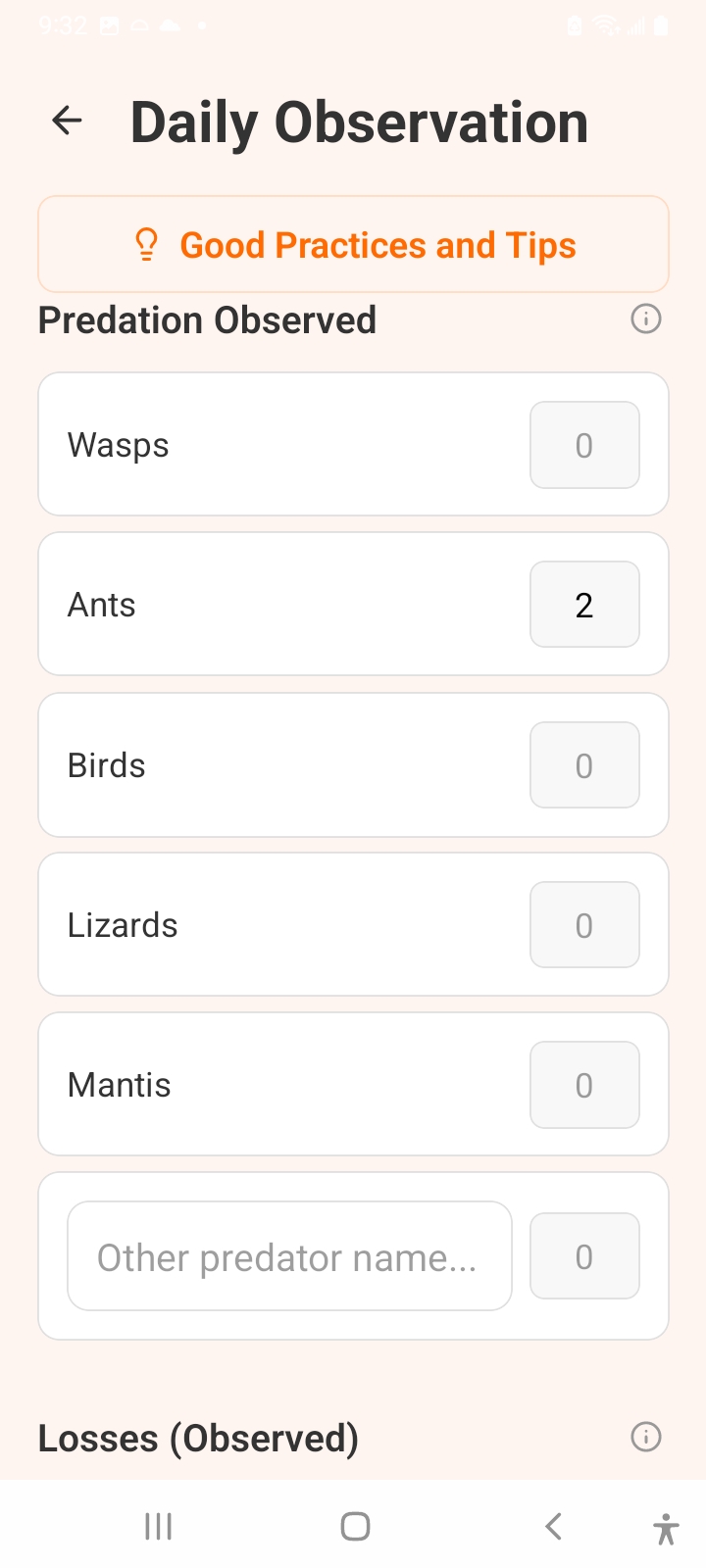Tap the other predator count box

pos(584,1256)
